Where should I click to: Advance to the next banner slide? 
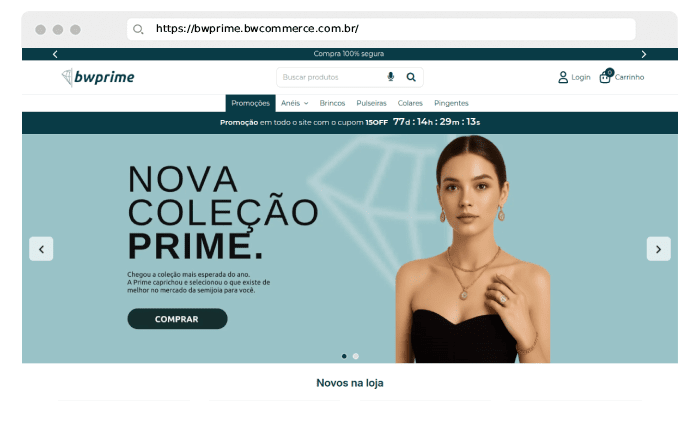(658, 249)
